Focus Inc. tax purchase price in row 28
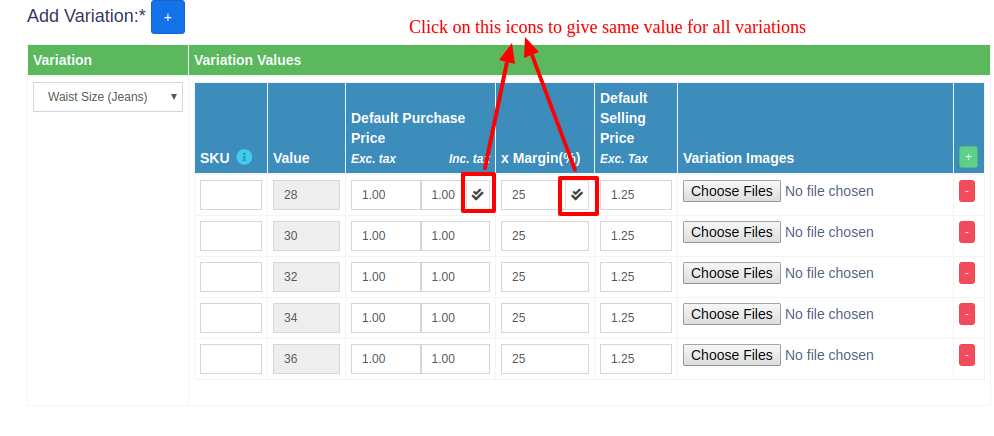994x436 pixels. point(442,195)
